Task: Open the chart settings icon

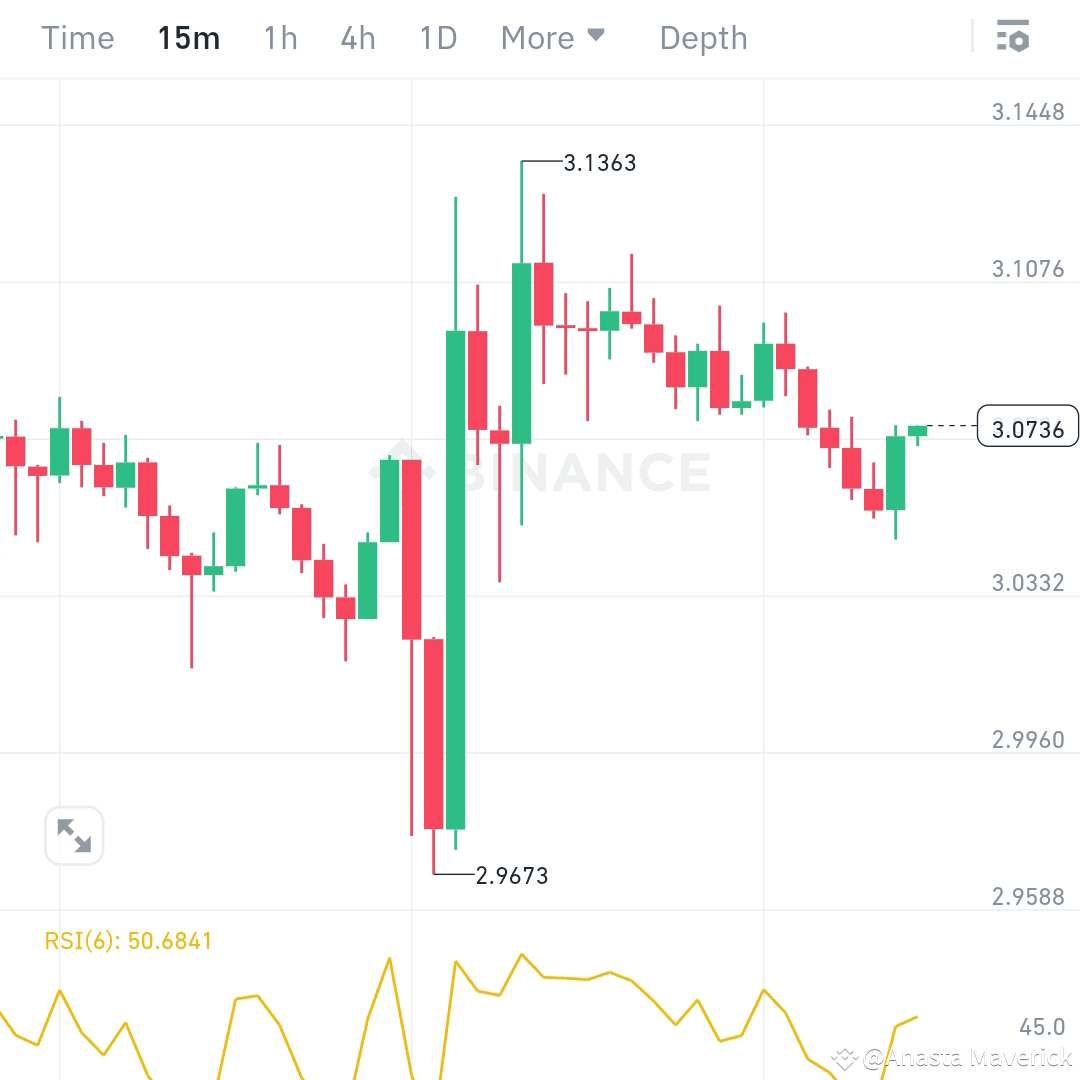Action: (x=1014, y=37)
